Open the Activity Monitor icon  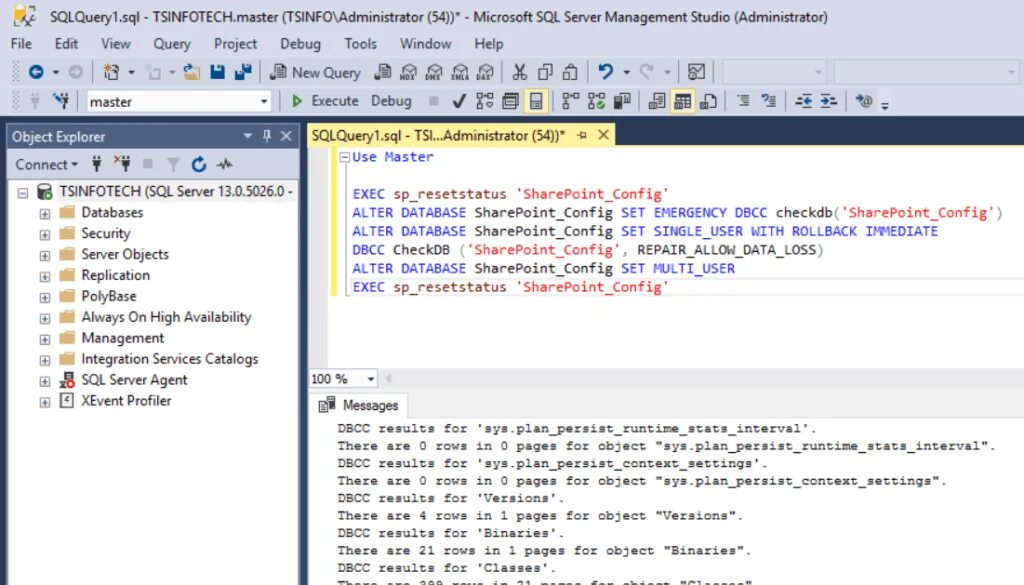click(x=696, y=72)
